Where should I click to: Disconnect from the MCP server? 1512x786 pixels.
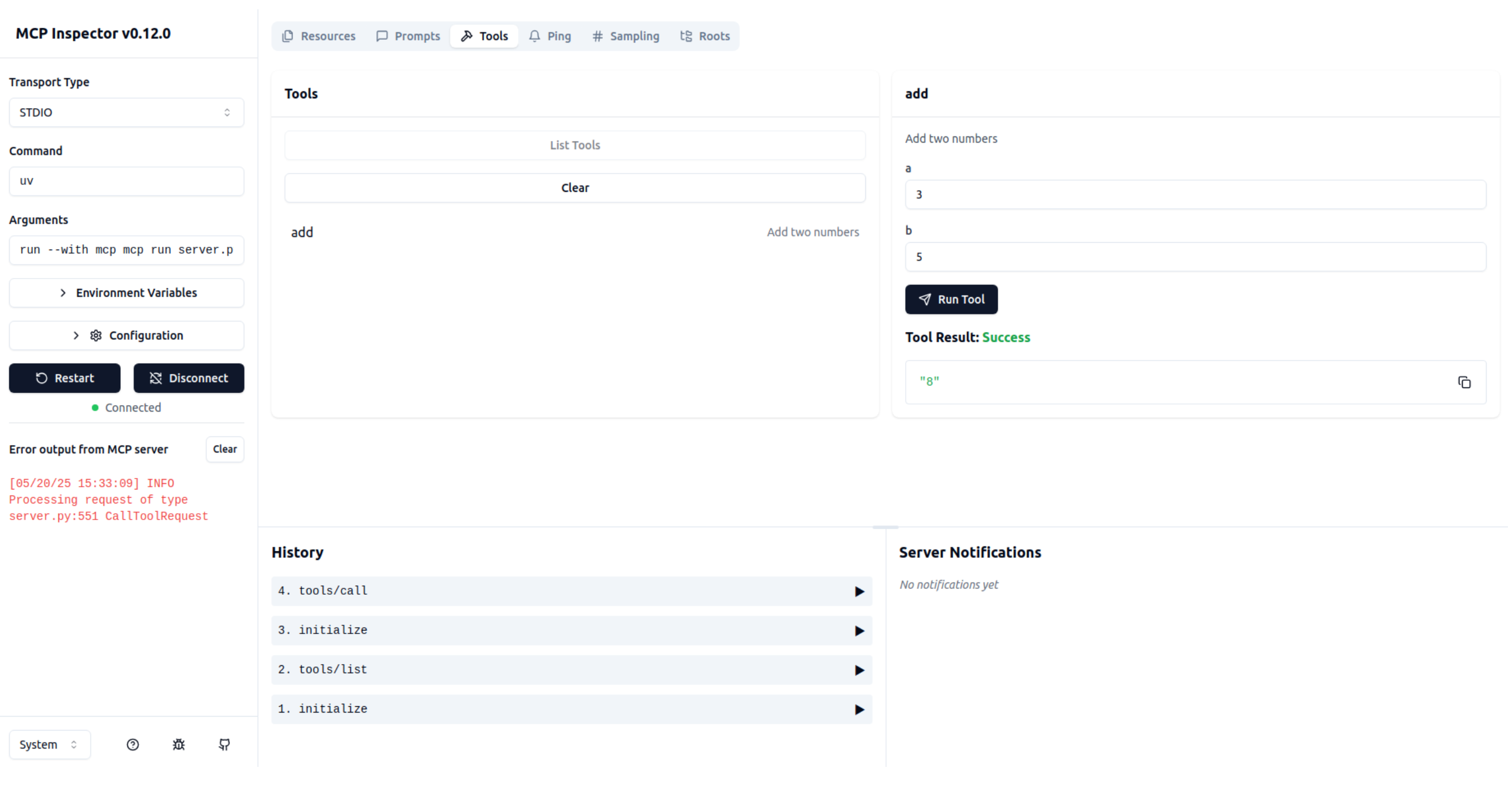[x=188, y=378]
